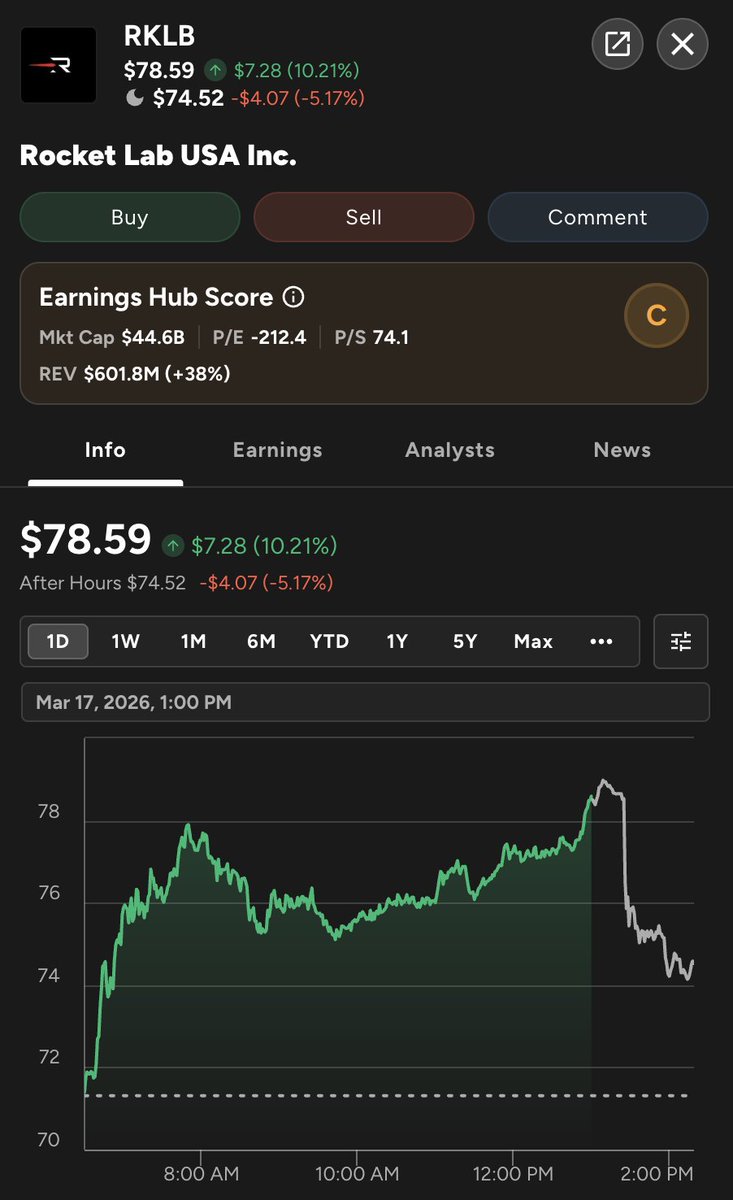
Task: Select the Max chart range
Action: (533, 641)
